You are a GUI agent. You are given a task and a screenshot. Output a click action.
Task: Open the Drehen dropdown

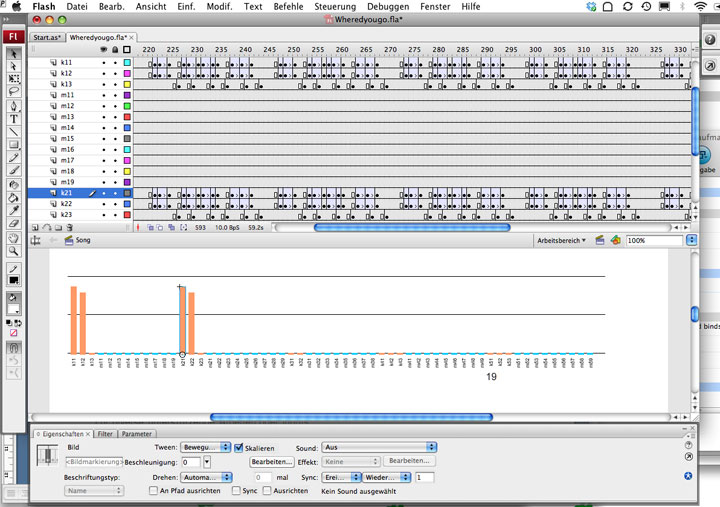(207, 478)
